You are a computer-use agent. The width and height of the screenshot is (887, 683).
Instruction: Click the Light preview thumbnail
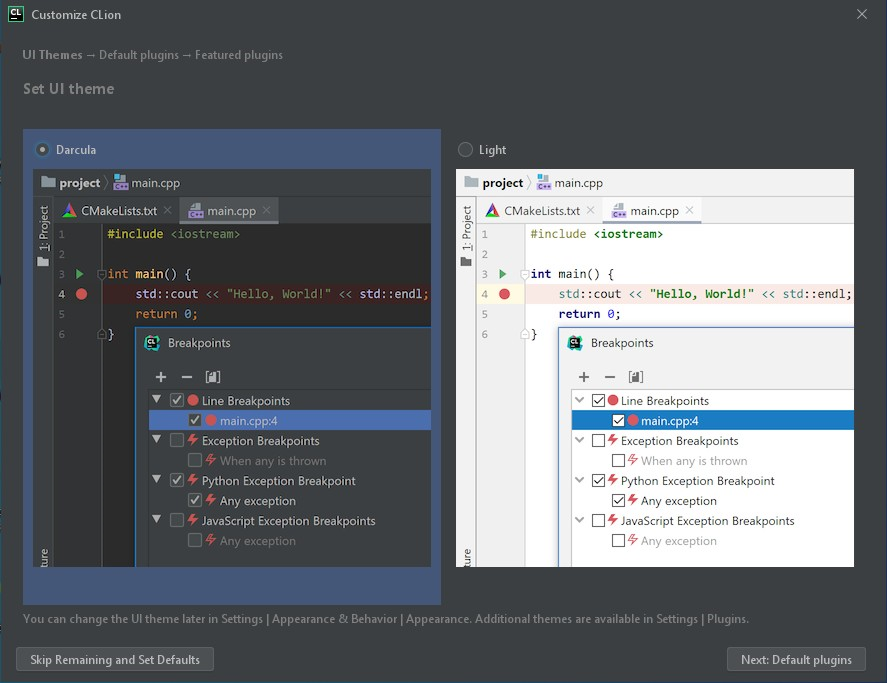pos(655,368)
